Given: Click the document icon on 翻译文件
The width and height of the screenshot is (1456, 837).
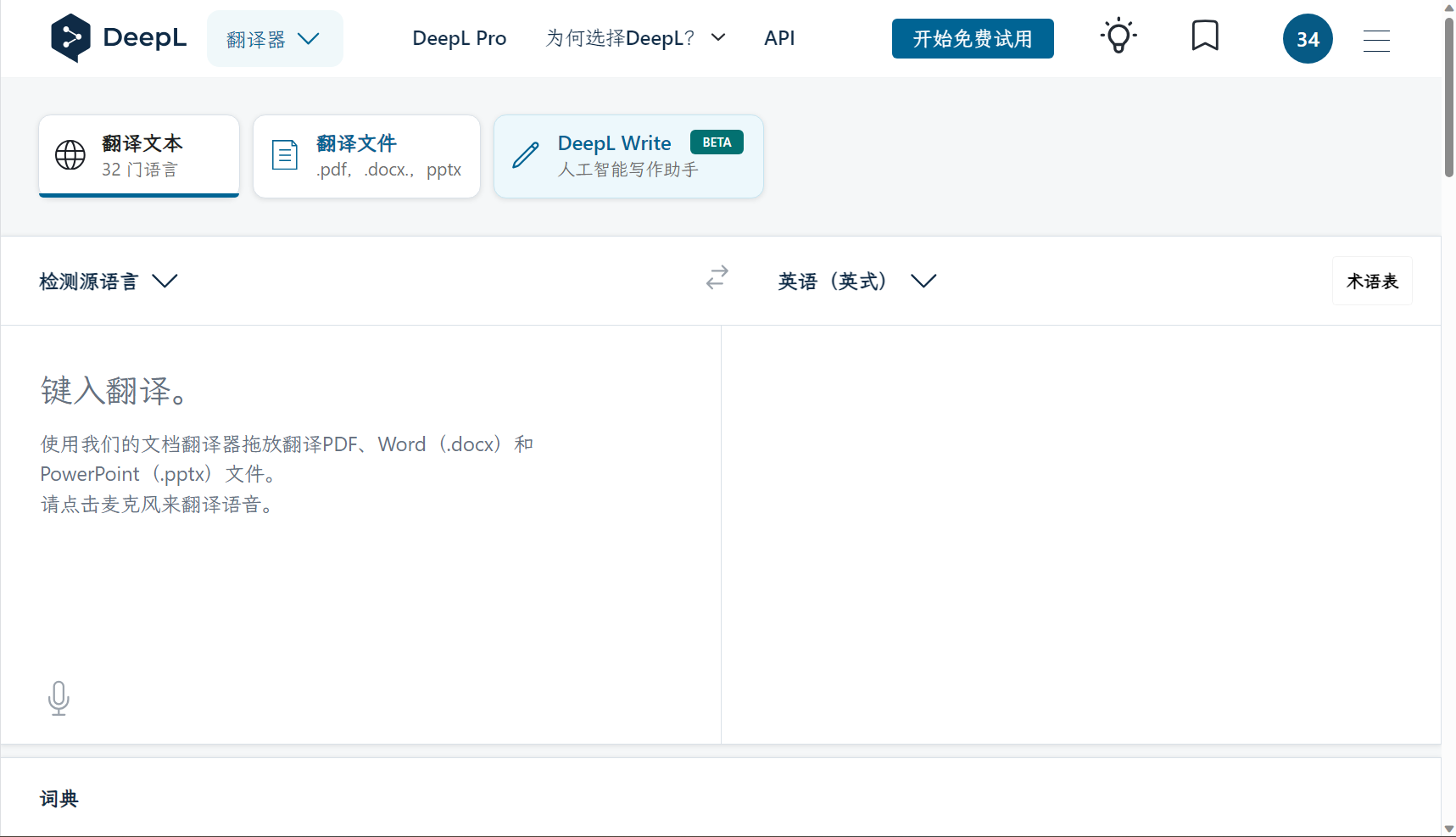Looking at the screenshot, I should 285,155.
